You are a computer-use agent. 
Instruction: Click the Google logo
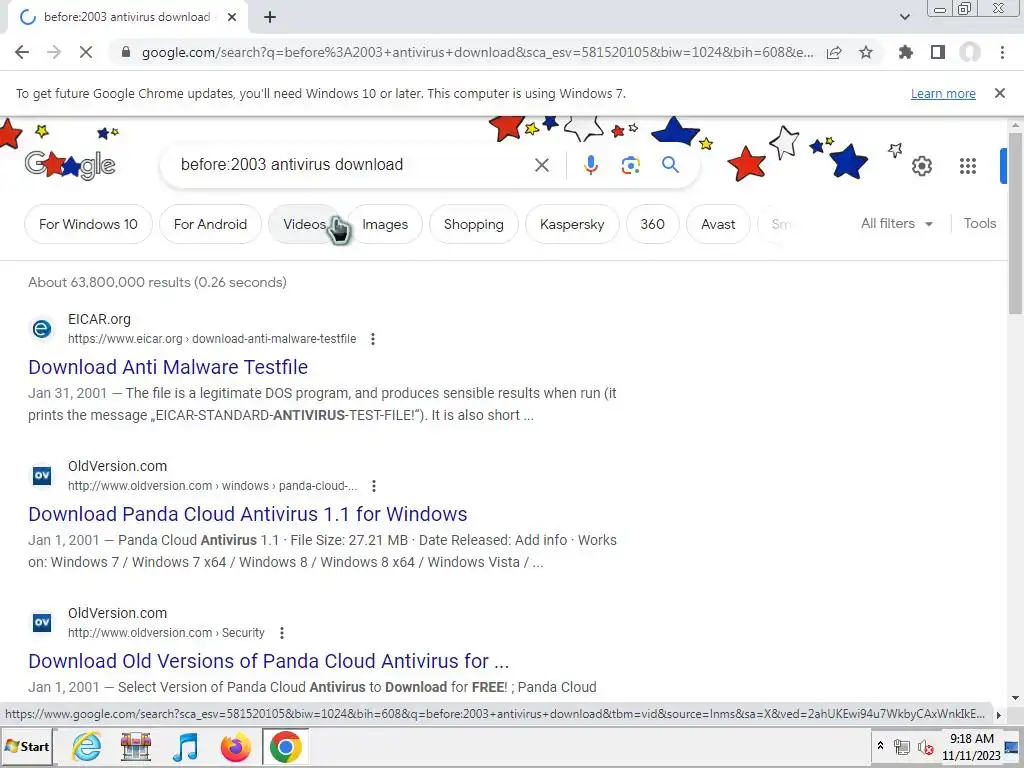click(70, 165)
